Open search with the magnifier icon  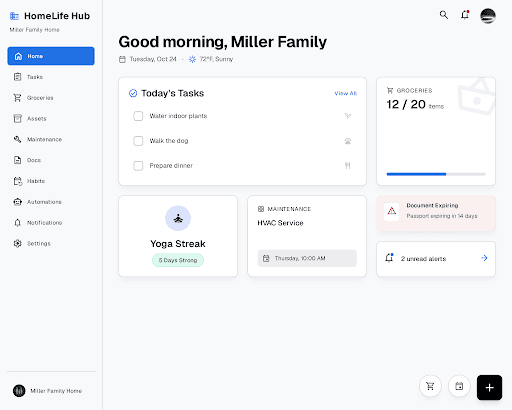coord(444,15)
